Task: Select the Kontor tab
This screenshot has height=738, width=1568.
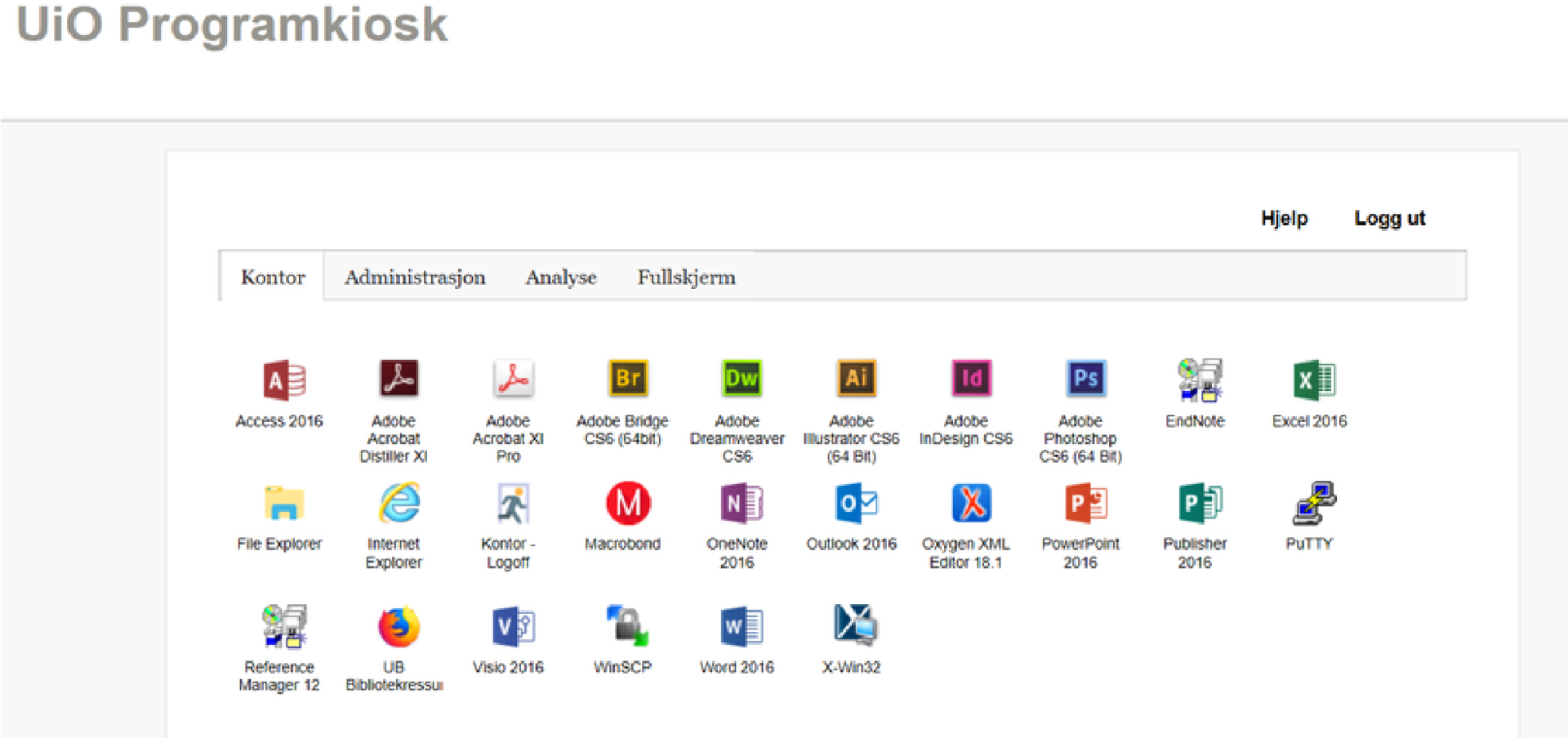Action: (x=272, y=277)
